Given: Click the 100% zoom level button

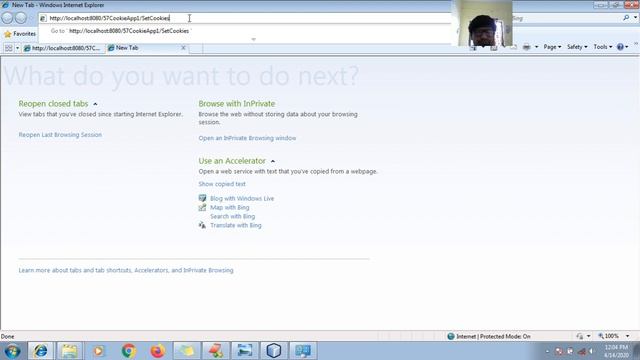Looking at the screenshot, I should [609, 336].
